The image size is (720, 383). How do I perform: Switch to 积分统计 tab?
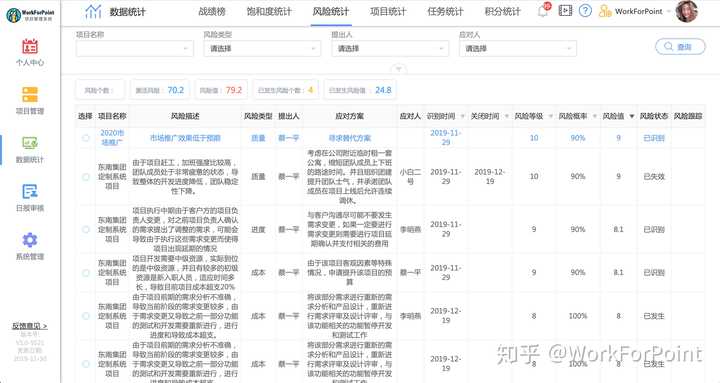pos(502,11)
